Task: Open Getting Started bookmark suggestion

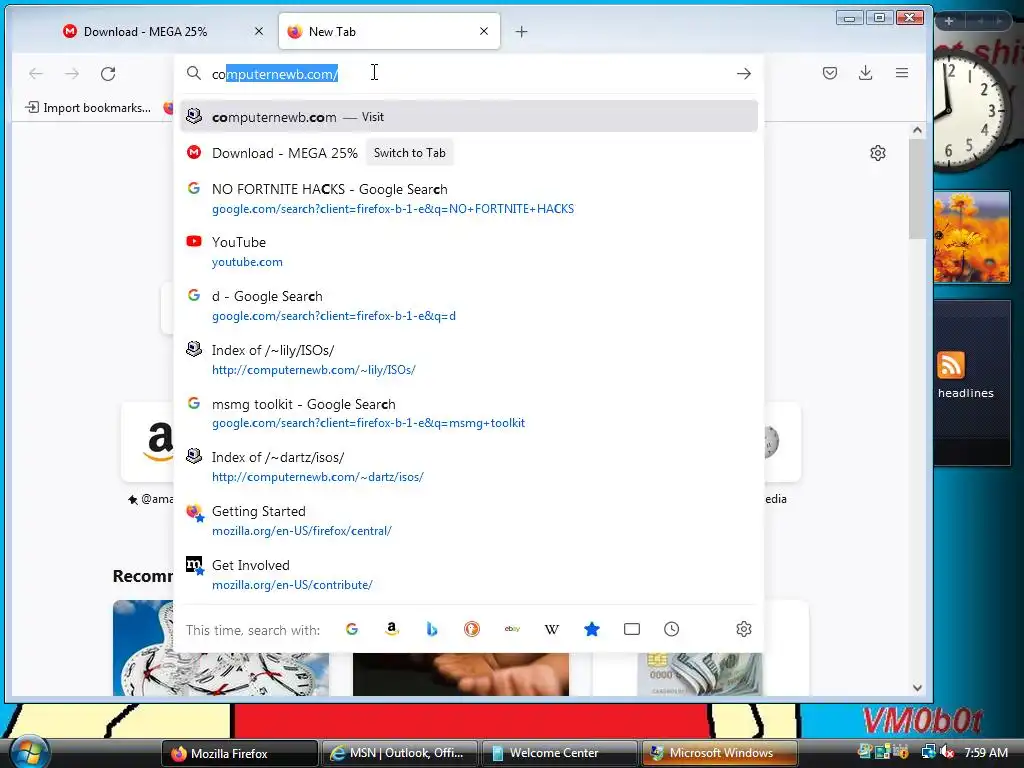Action: [469, 520]
